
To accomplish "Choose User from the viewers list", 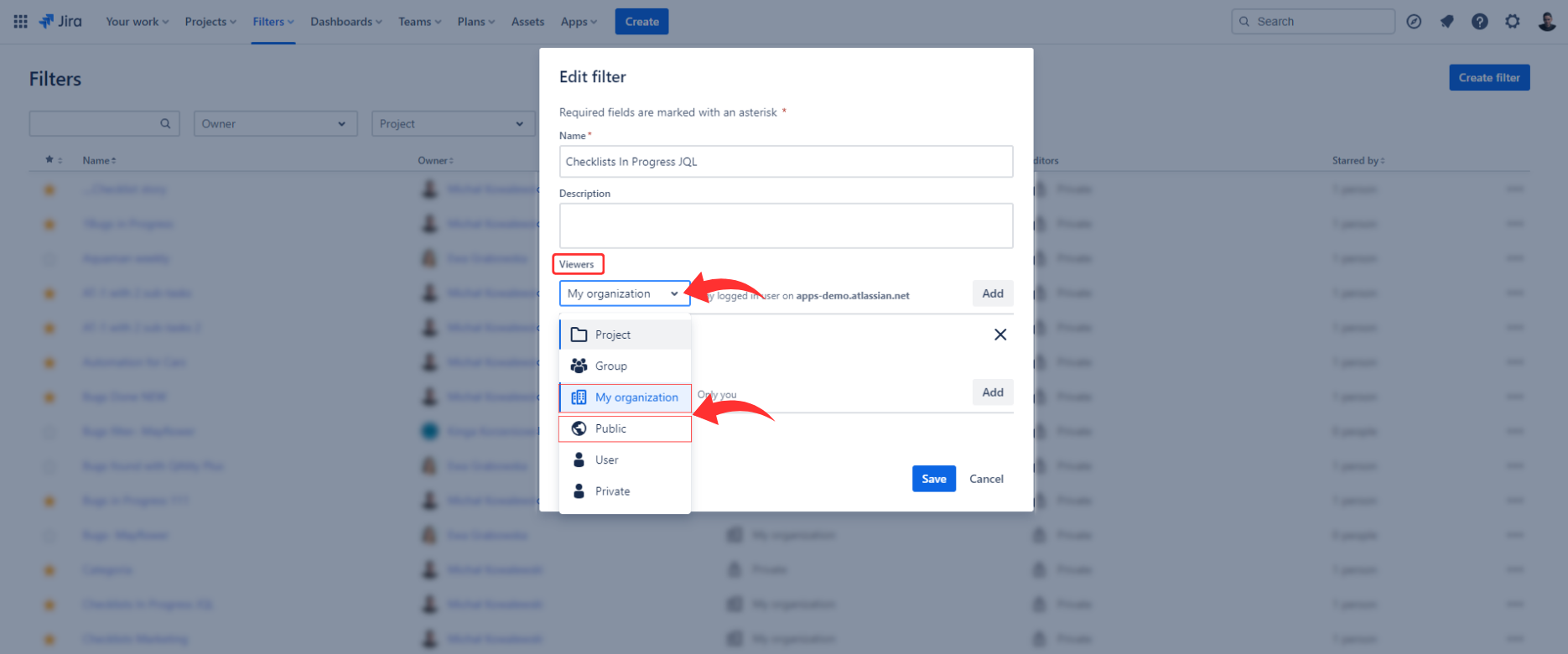I will coord(625,459).
